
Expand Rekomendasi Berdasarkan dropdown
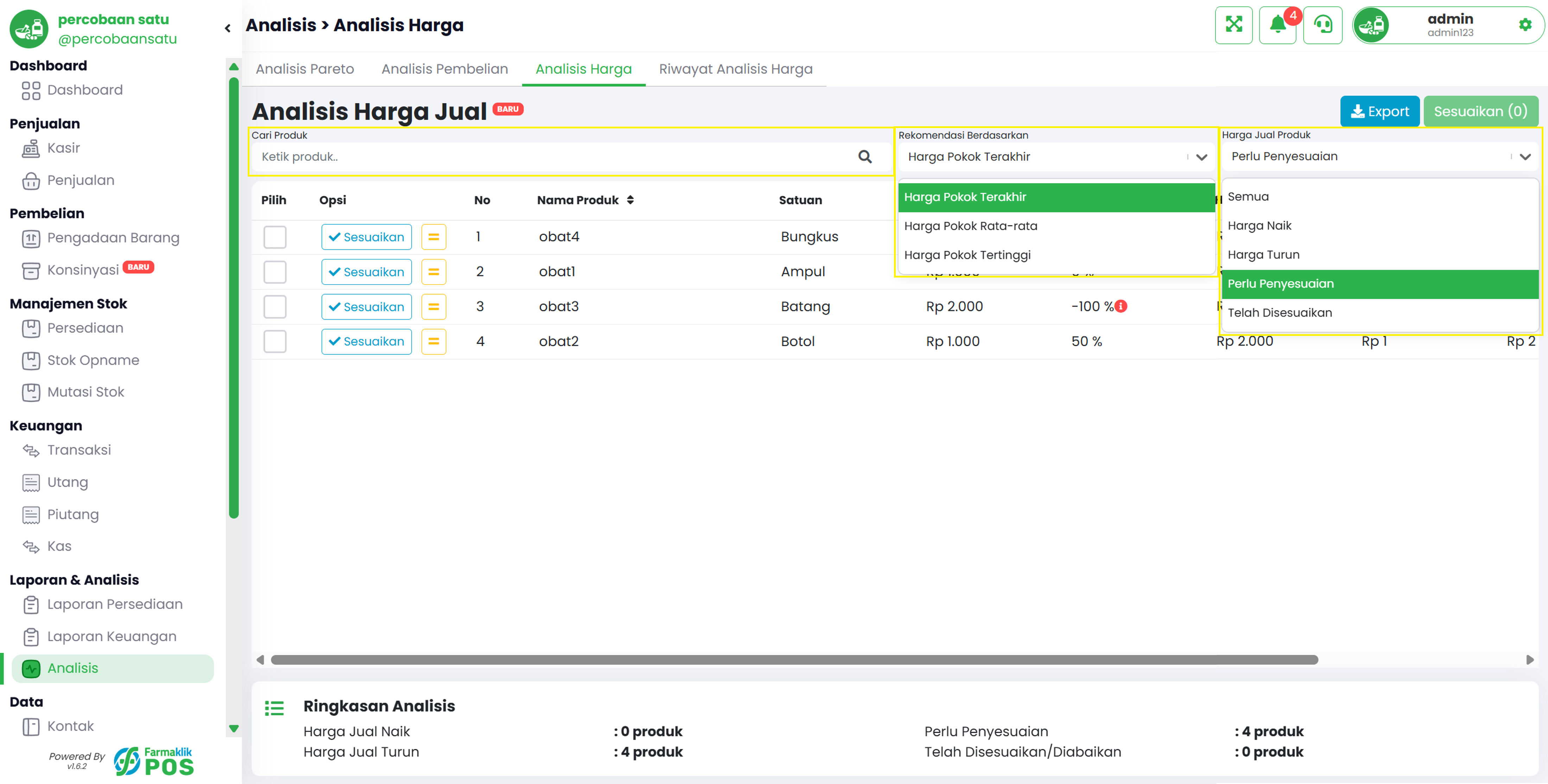[1056, 157]
